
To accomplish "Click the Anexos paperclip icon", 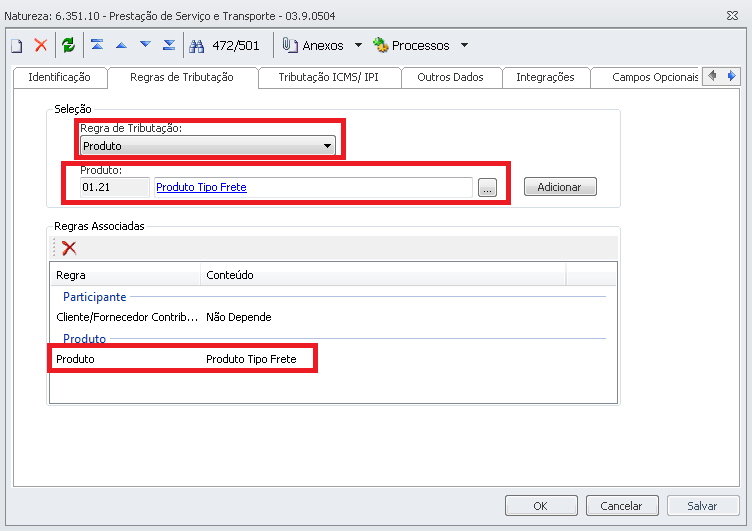I will 290,45.
